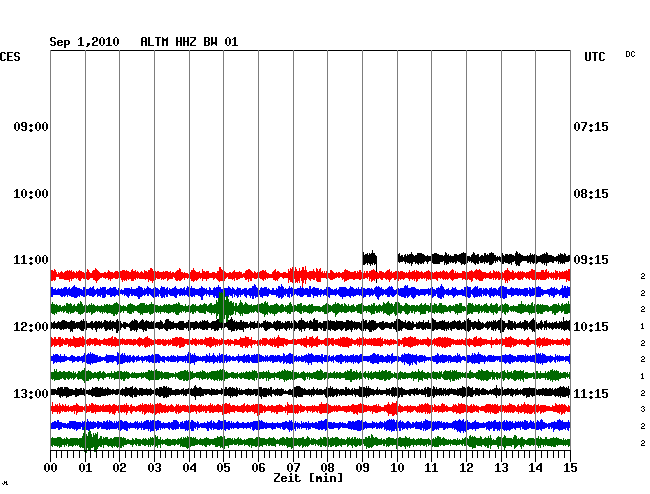650x494 pixels.
Task: Select the 10:00 local time label
Action: [31, 194]
